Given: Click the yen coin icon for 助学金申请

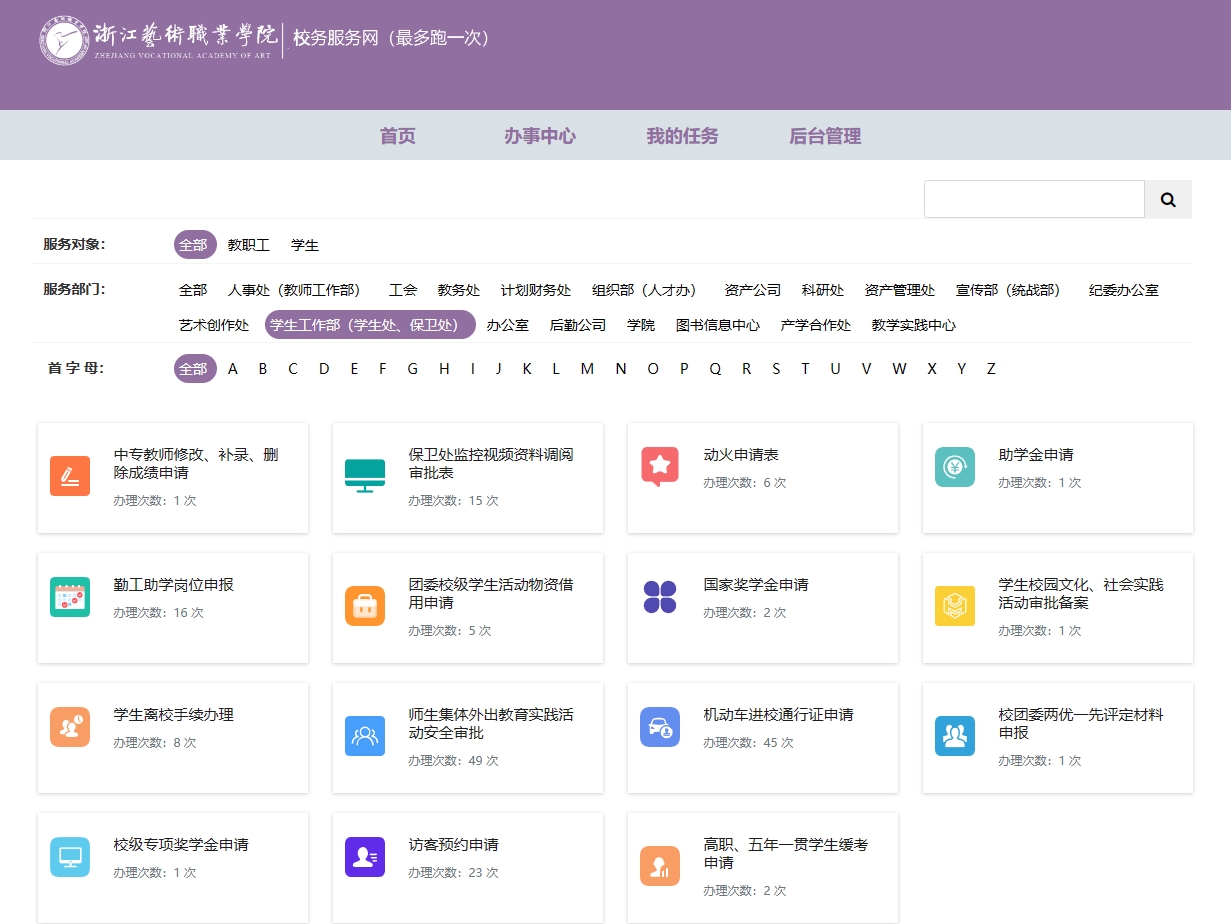Looking at the screenshot, I should (954, 467).
